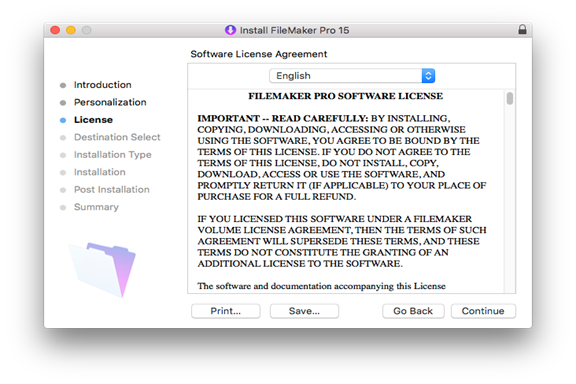
Task: Click the license text scrollbar thumb
Action: point(510,98)
